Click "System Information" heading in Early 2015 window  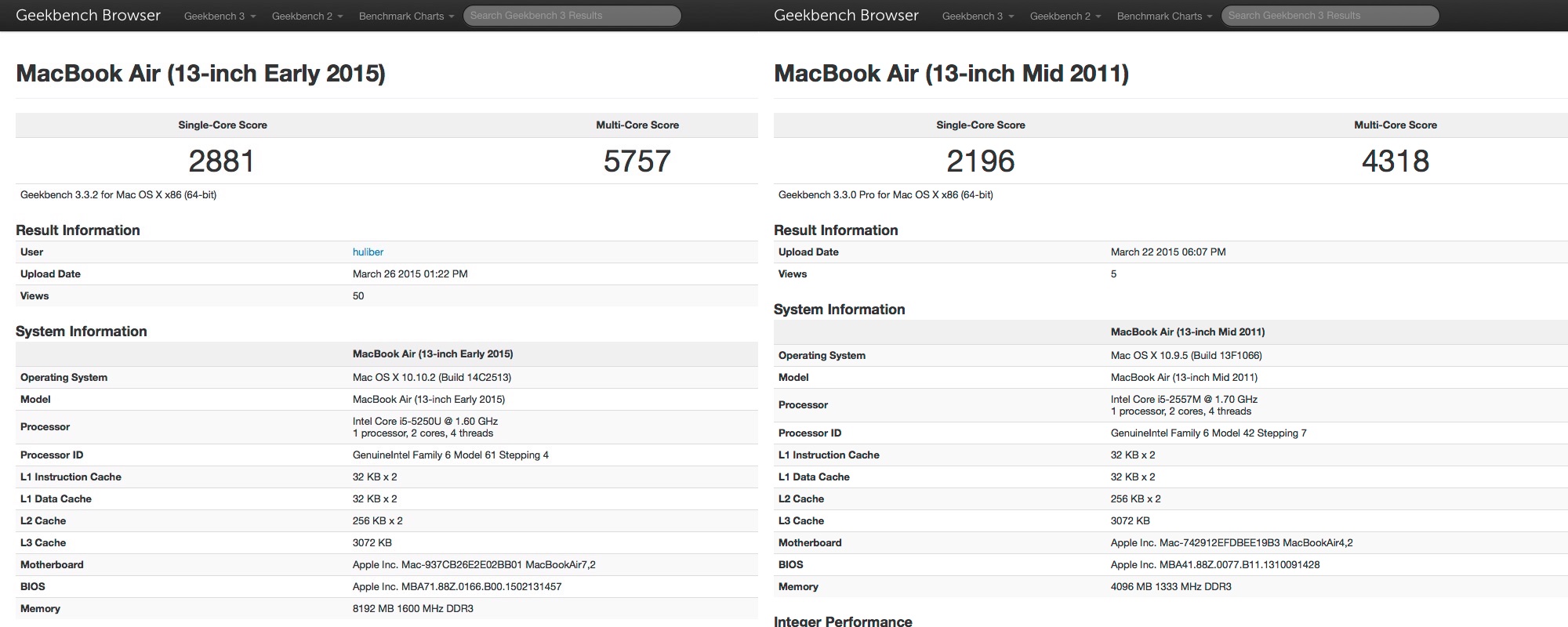tap(82, 331)
